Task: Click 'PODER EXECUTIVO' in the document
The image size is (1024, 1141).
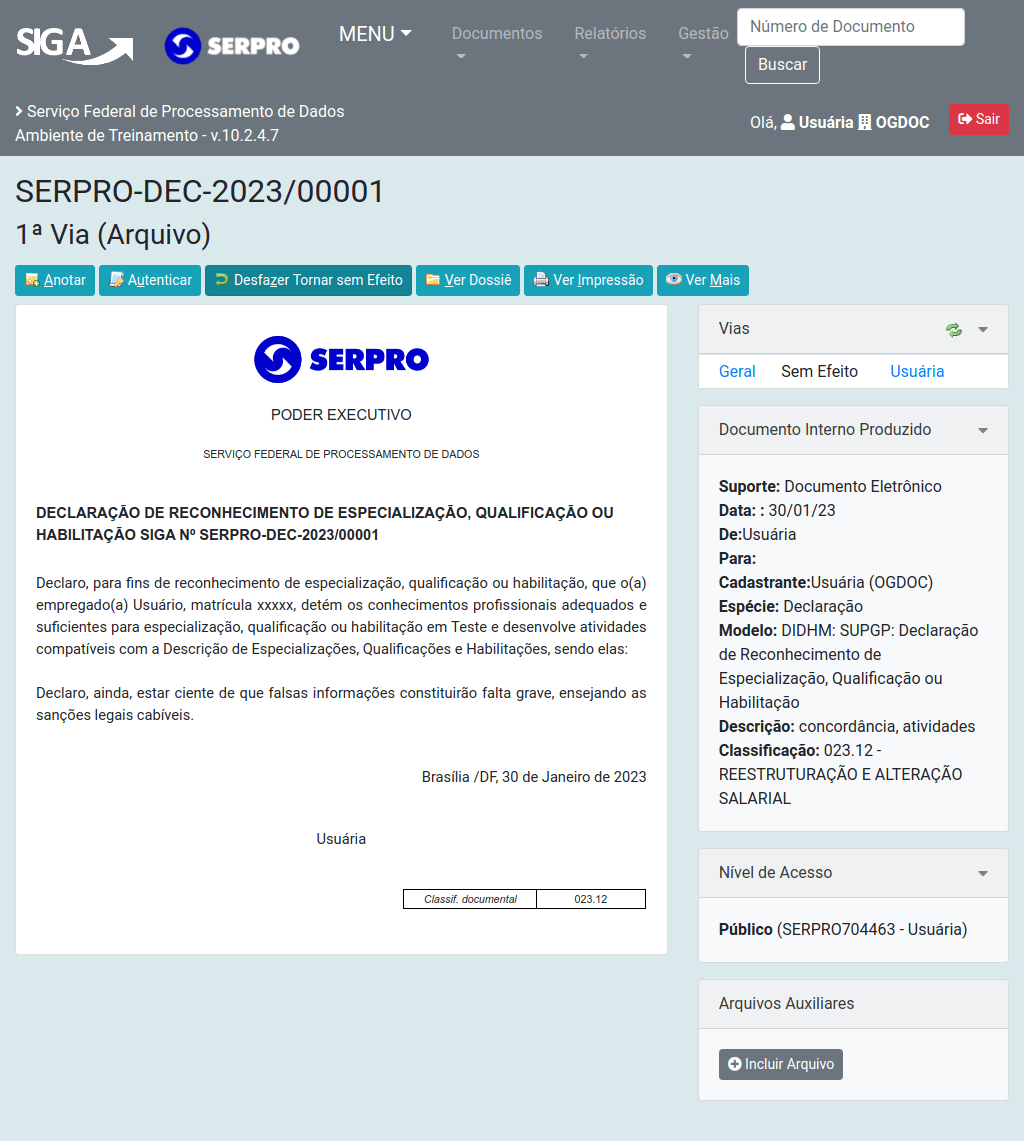Action: tap(341, 415)
